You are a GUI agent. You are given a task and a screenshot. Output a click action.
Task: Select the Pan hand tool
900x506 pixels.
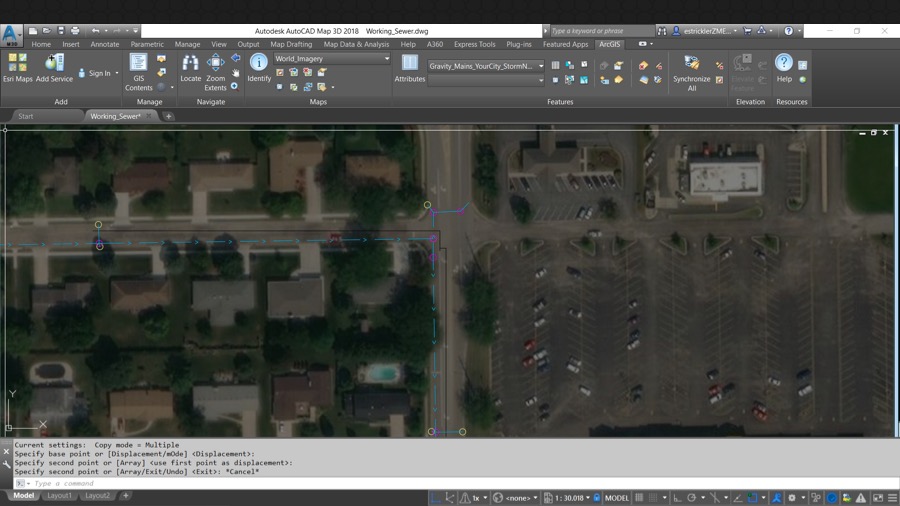[235, 73]
